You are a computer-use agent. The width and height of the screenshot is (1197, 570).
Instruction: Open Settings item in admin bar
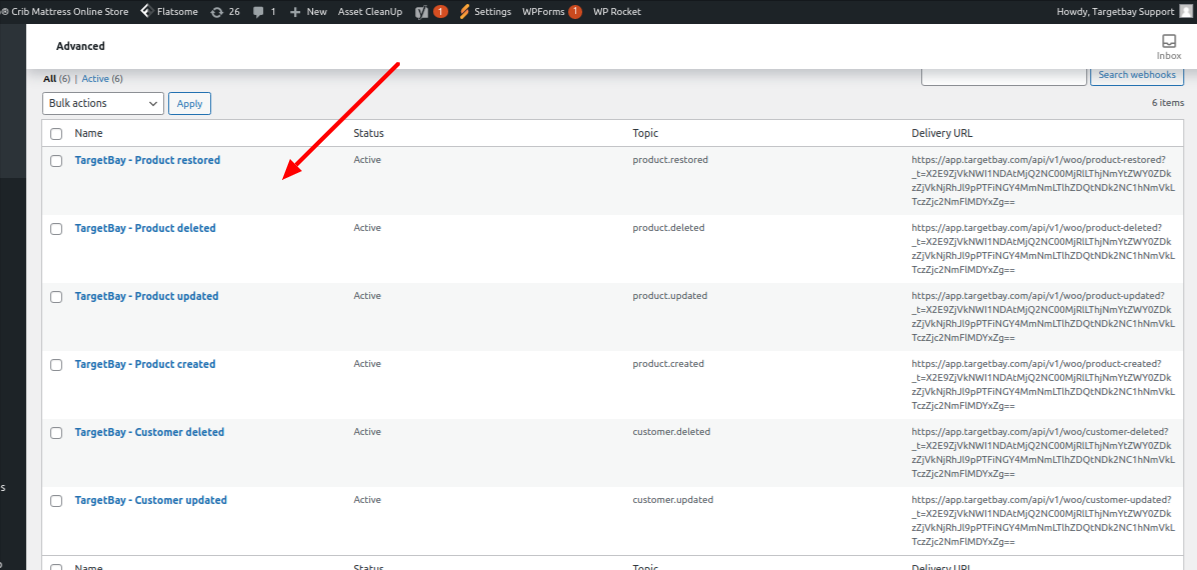[x=492, y=11]
